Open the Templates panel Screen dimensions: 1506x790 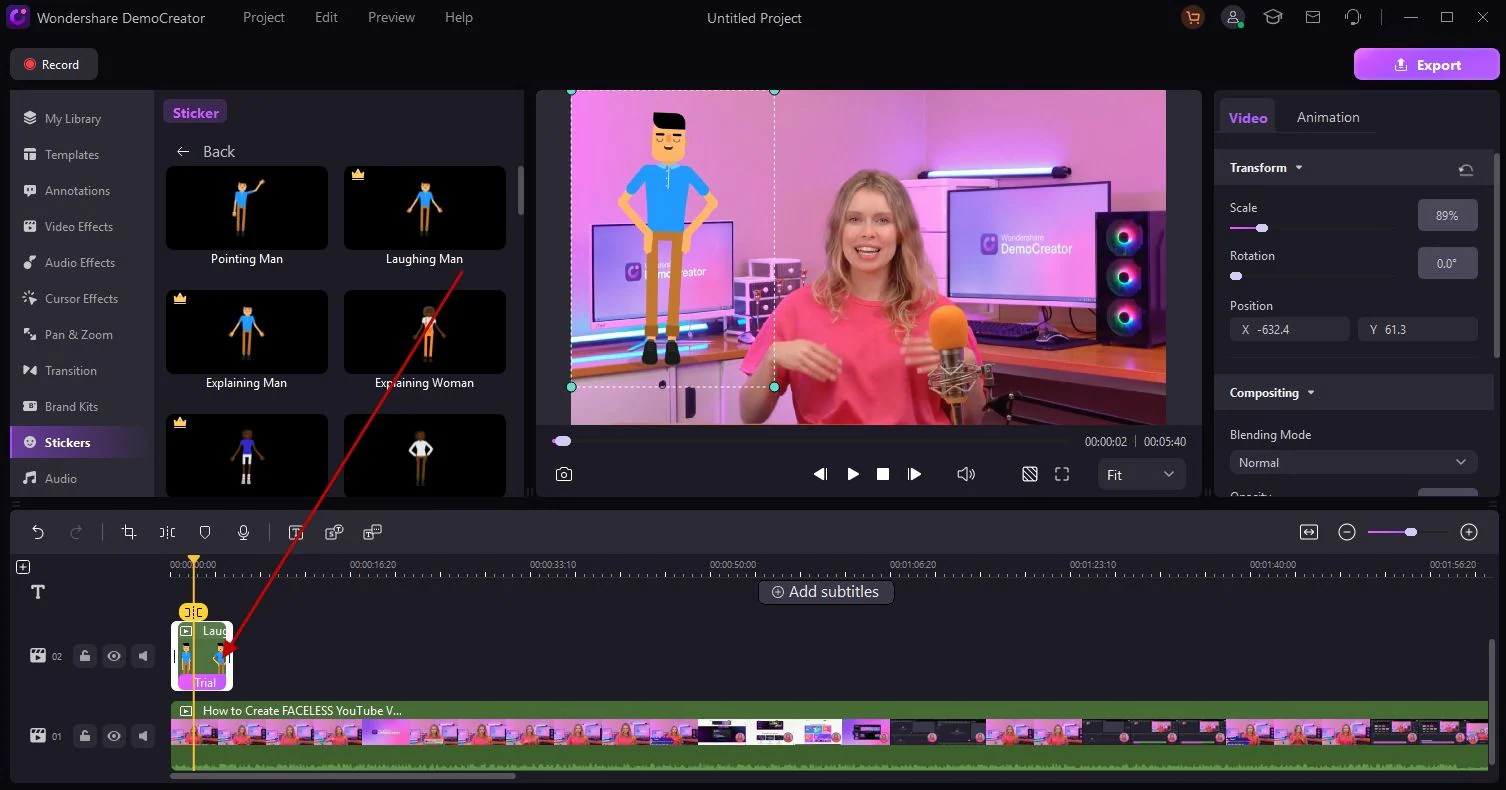[x=72, y=154]
